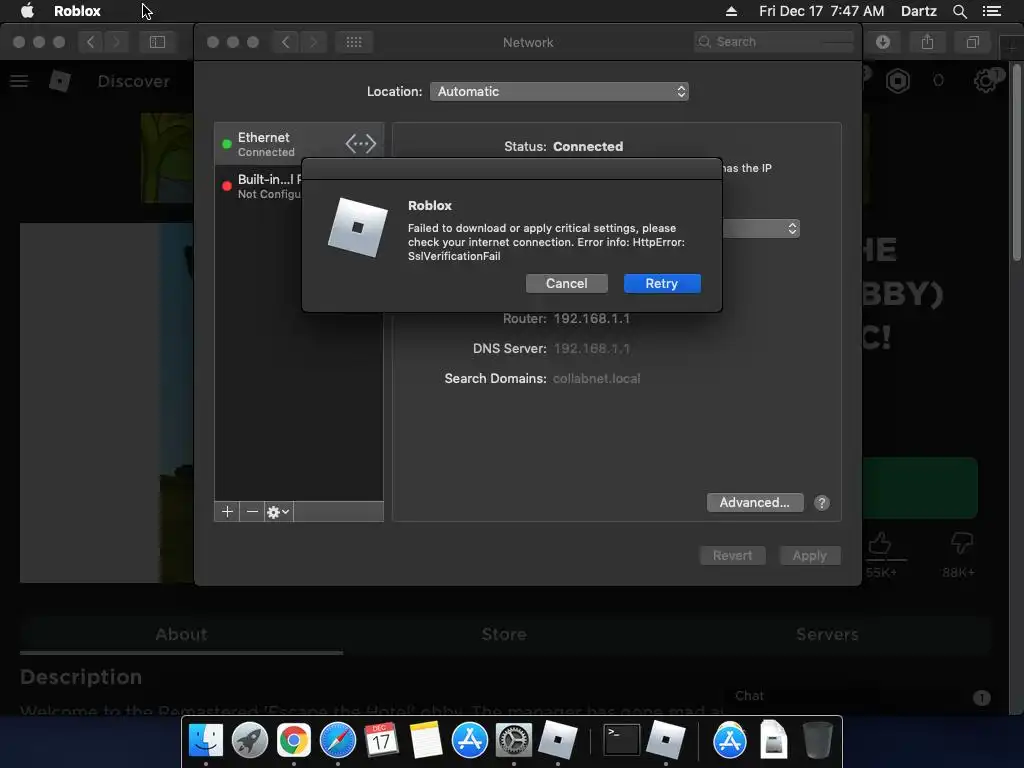Viewport: 1024px width, 768px height.
Task: Click the Discover link on Roblox page
Action: coord(133,81)
